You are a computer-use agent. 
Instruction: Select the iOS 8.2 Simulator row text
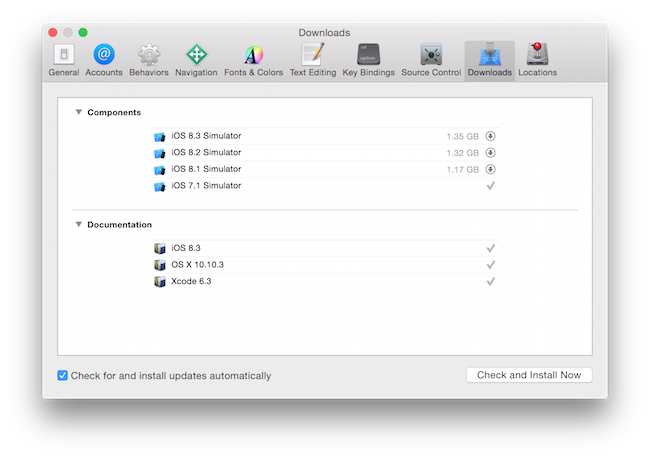point(206,153)
